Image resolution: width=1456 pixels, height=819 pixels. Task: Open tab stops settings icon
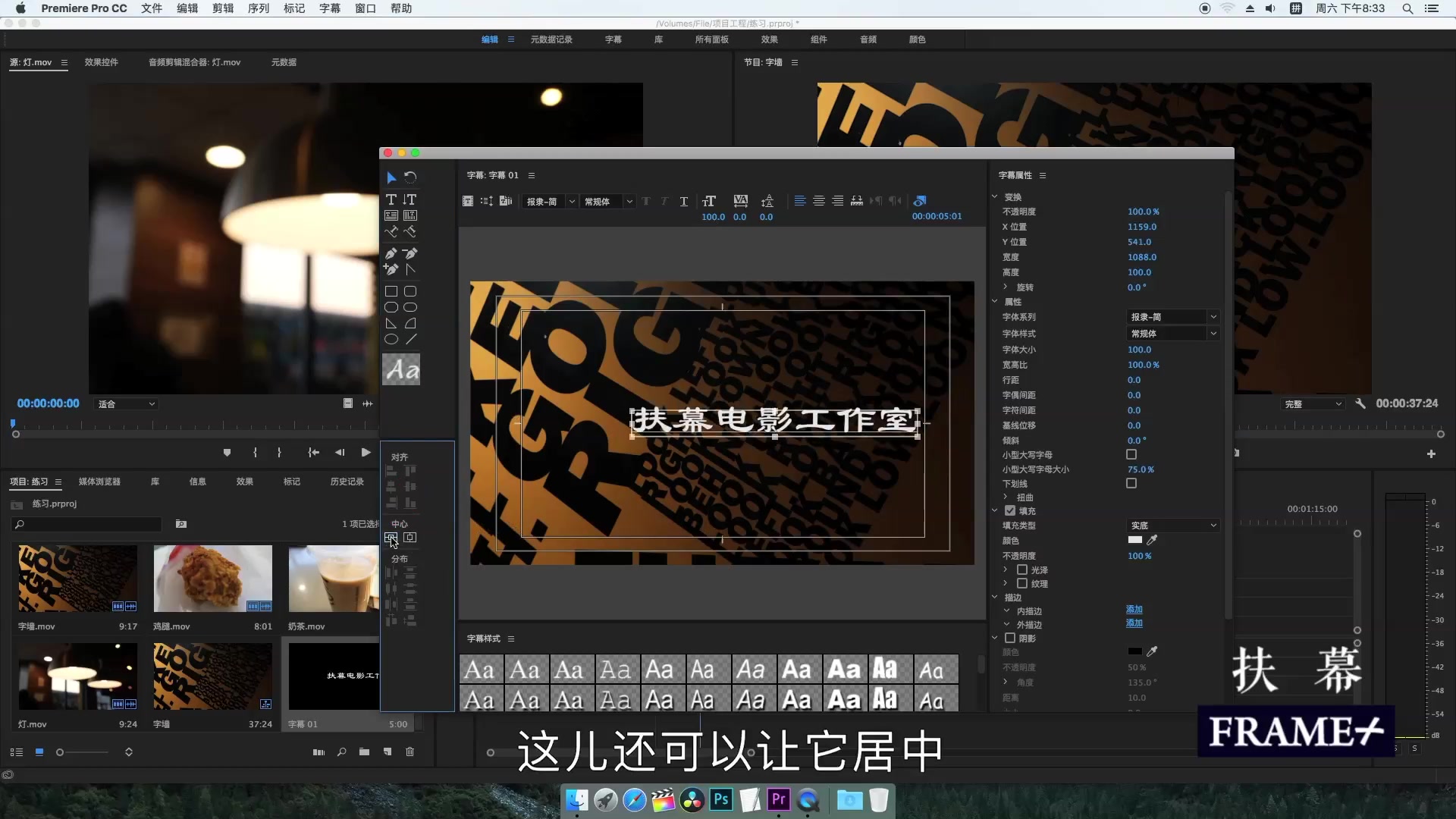857,201
